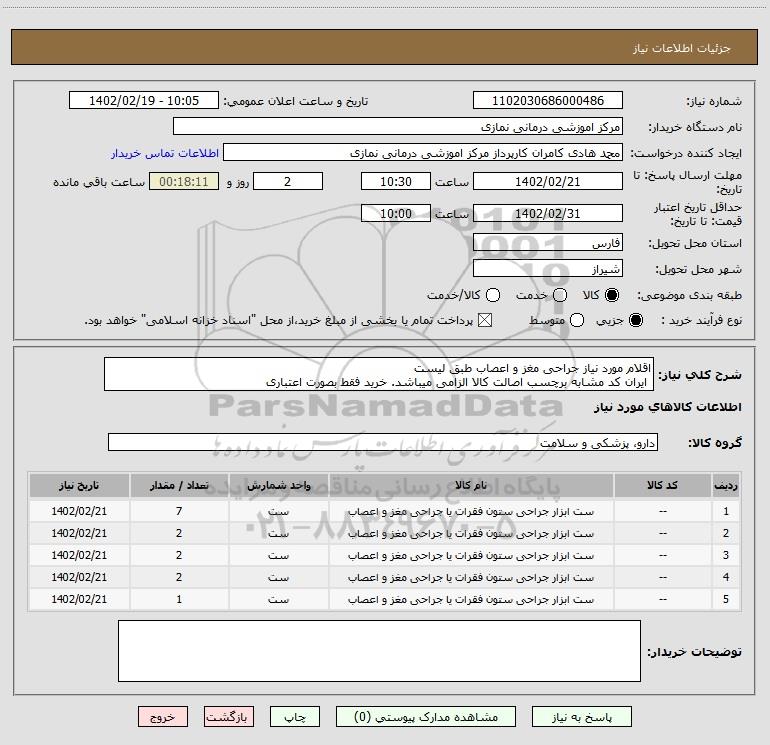This screenshot has width=770, height=745.
Task: Click the نام کالا column header
Action: 471,485
